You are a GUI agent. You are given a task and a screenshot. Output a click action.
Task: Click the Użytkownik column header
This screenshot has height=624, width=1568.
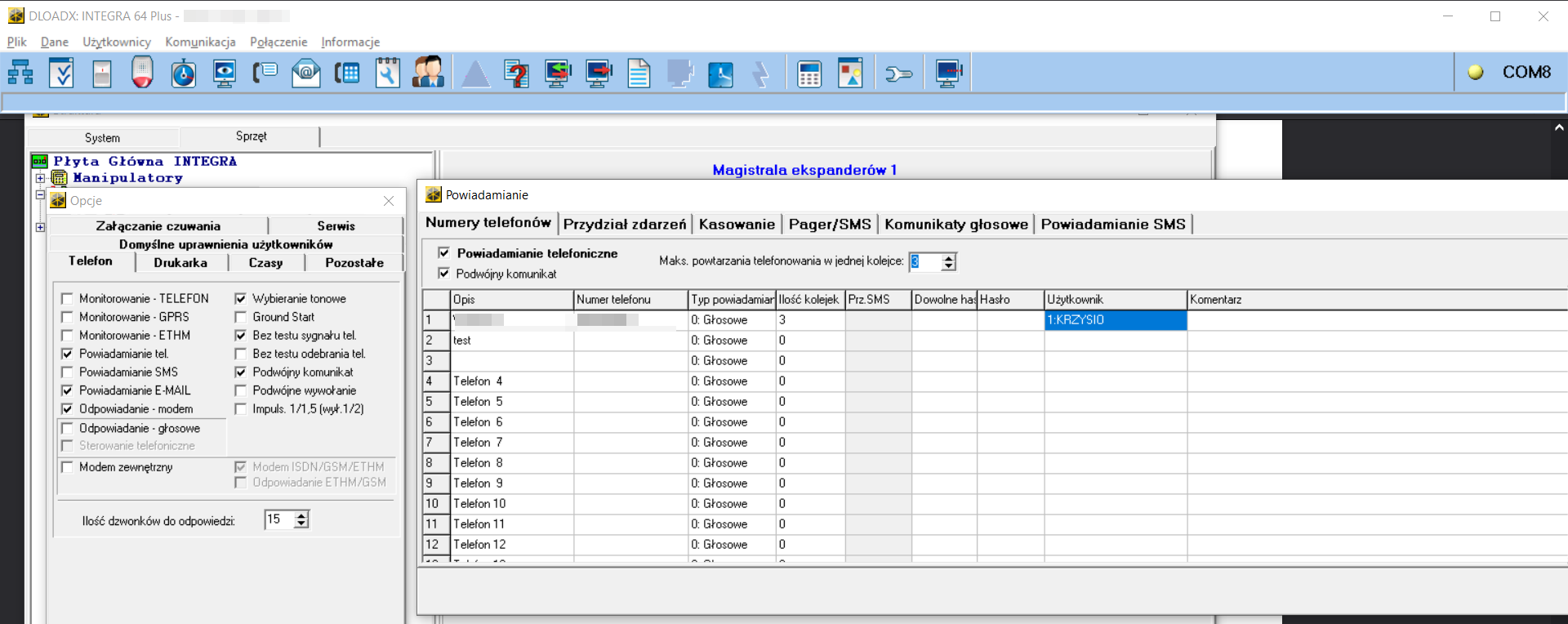pos(1116,300)
